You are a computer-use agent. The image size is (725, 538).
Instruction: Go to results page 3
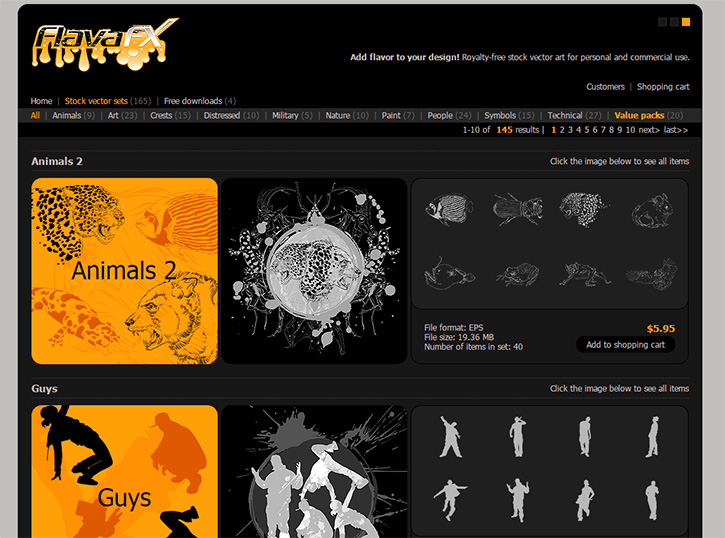point(570,130)
